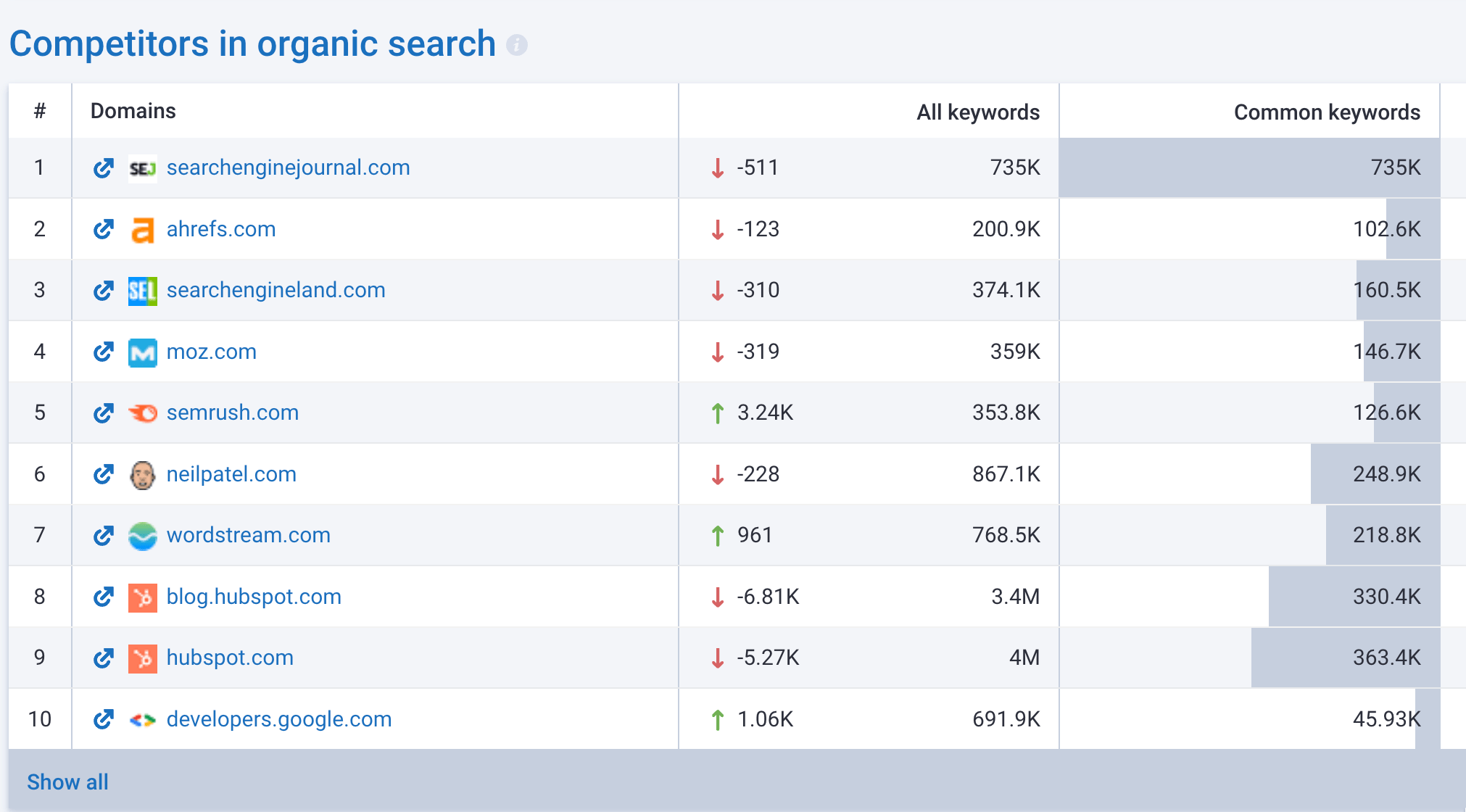Viewport: 1466px width, 812px height.
Task: Click the wordstream.com favicon
Action: pos(143,536)
